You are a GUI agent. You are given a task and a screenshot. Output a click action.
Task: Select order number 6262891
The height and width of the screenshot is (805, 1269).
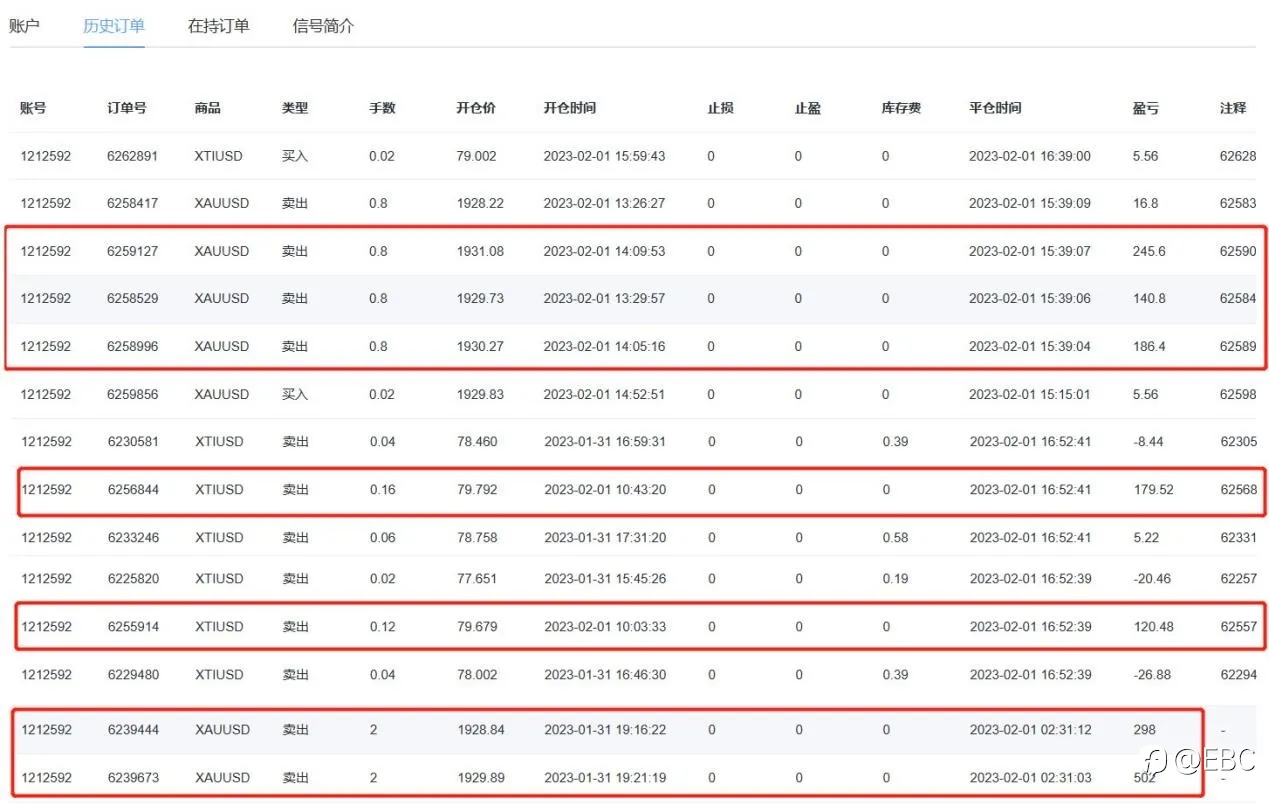click(x=133, y=156)
